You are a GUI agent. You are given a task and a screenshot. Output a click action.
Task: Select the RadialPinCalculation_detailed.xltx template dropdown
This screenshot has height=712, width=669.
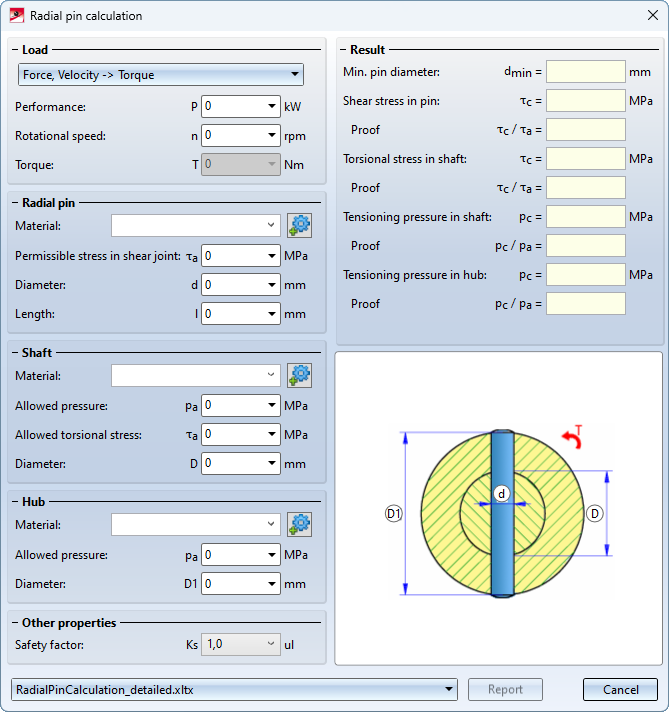[x=233, y=689]
